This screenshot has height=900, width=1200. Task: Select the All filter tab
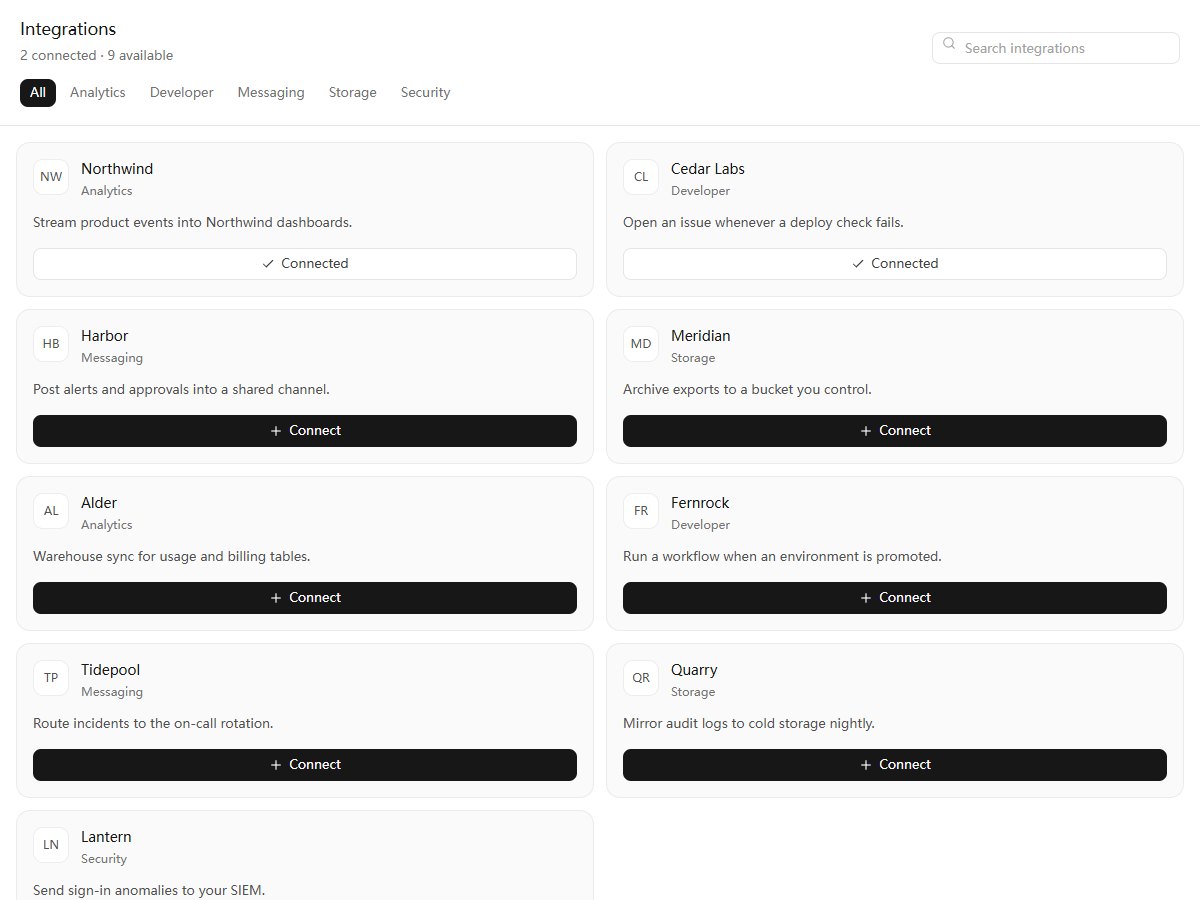tap(38, 92)
